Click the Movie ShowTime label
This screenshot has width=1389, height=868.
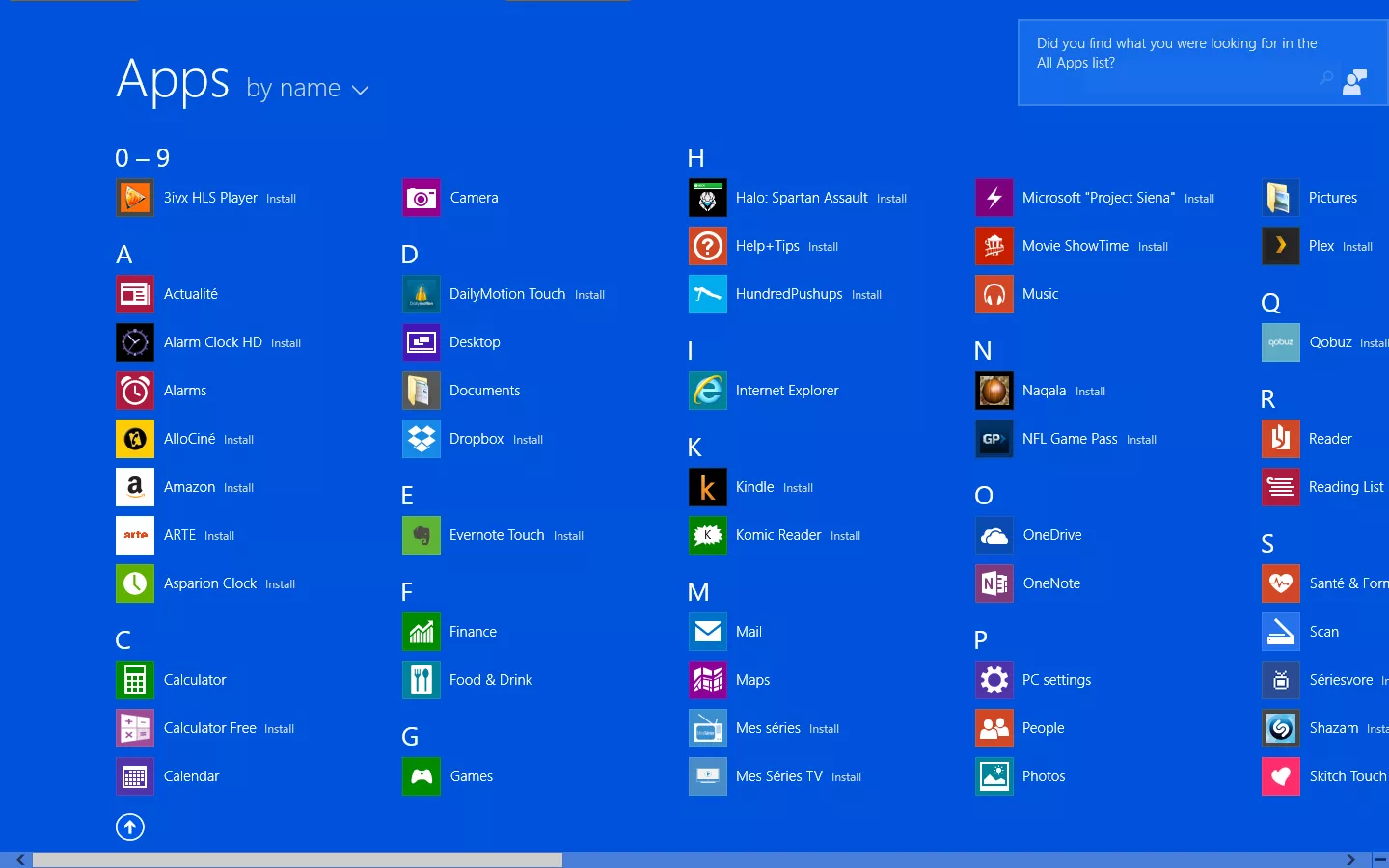click(x=1076, y=246)
